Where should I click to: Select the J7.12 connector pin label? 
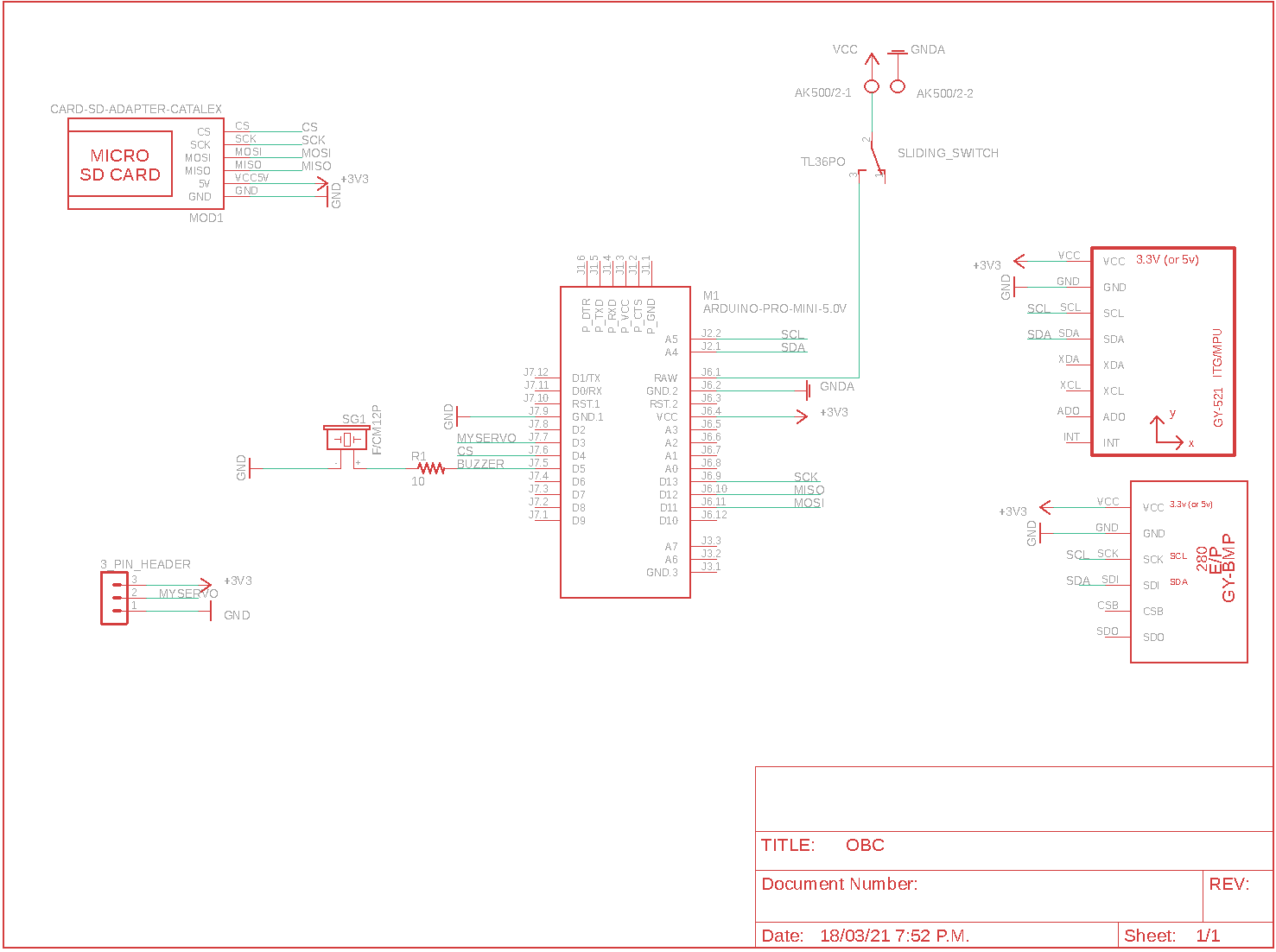(x=536, y=372)
